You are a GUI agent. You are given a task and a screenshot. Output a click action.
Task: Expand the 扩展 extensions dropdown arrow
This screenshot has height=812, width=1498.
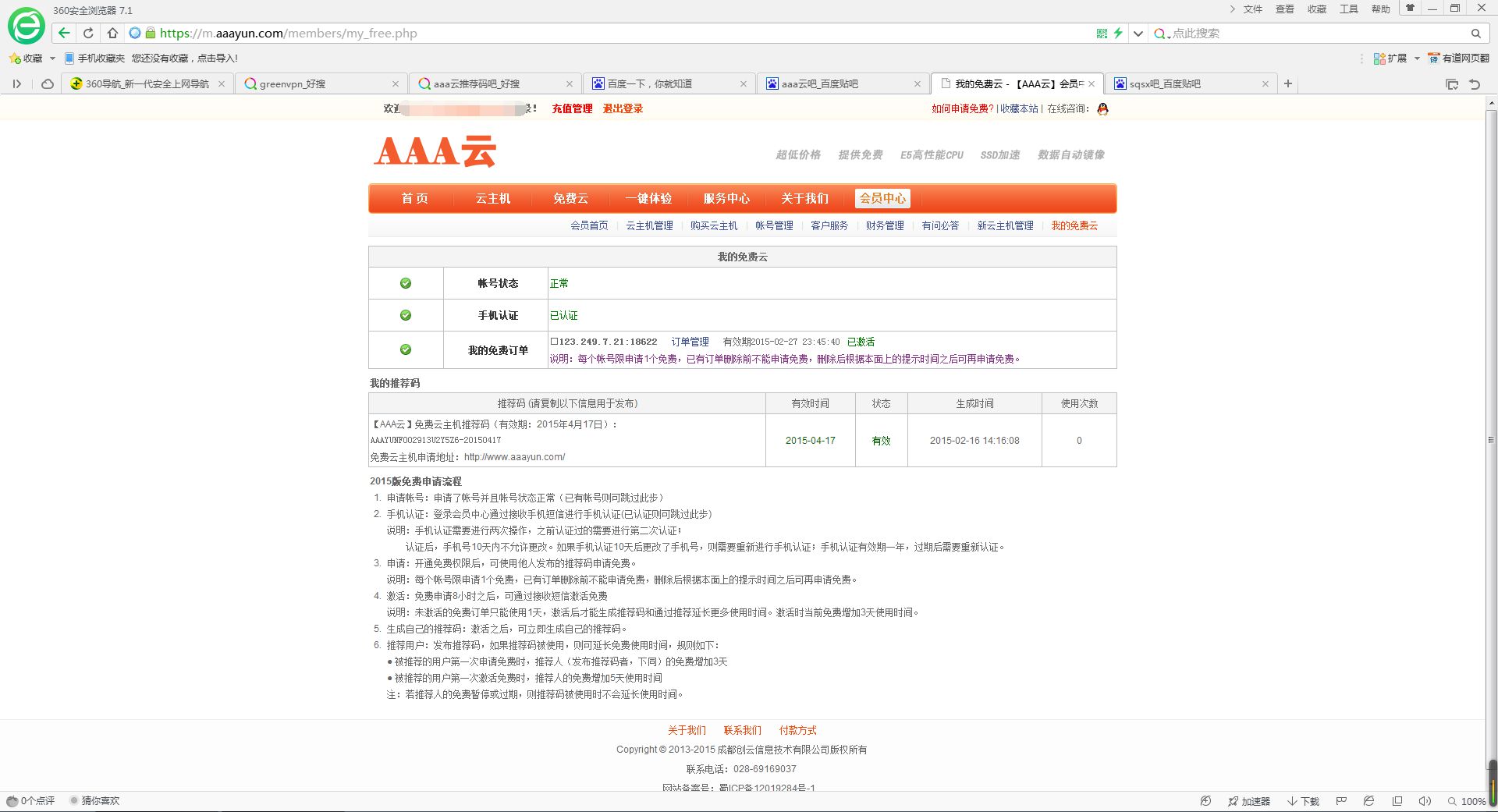point(1417,59)
